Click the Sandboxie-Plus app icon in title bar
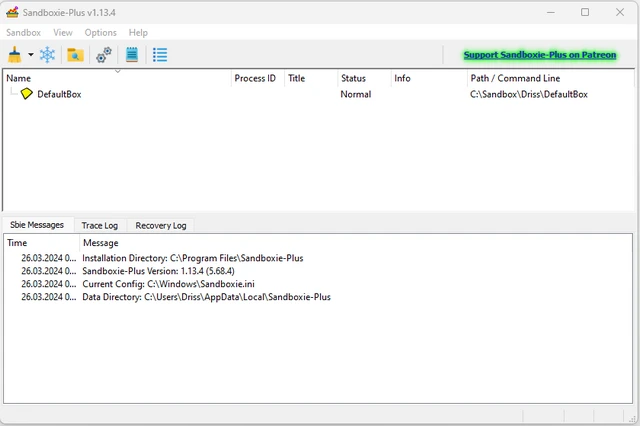640x426 pixels. (12, 12)
